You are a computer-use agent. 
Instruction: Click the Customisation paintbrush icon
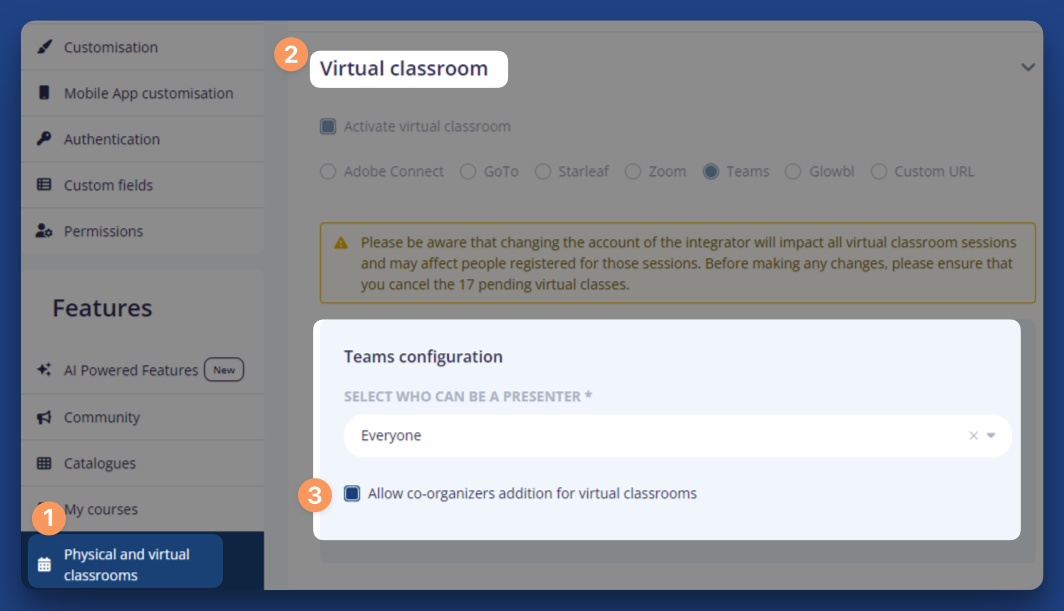click(x=44, y=47)
